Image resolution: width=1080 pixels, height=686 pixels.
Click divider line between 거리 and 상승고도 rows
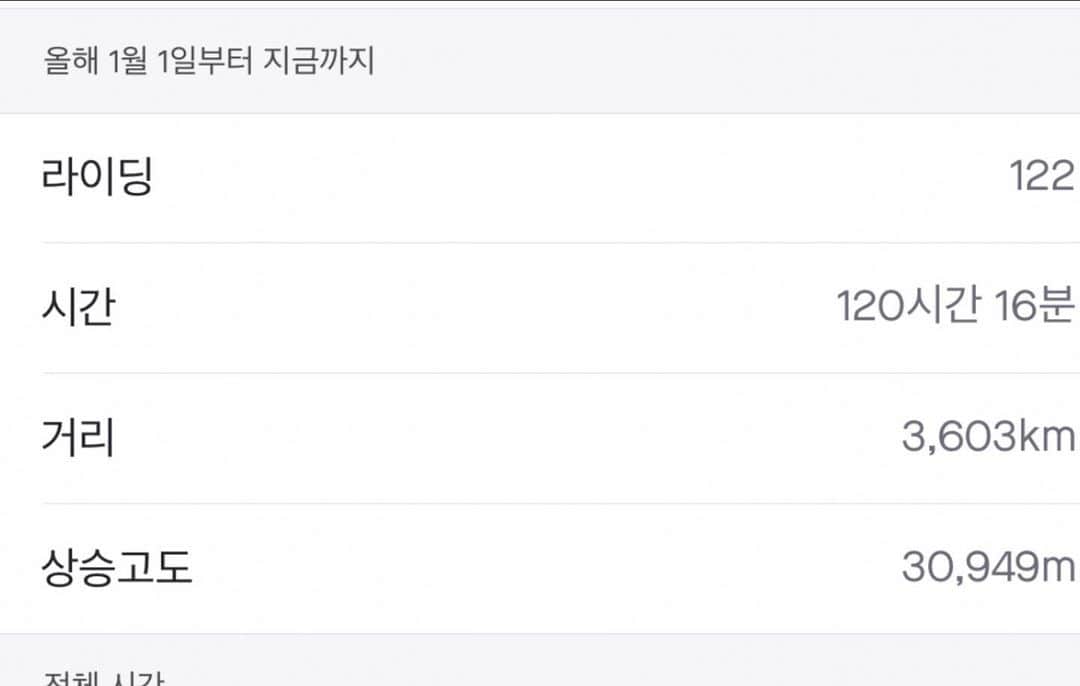(x=561, y=503)
